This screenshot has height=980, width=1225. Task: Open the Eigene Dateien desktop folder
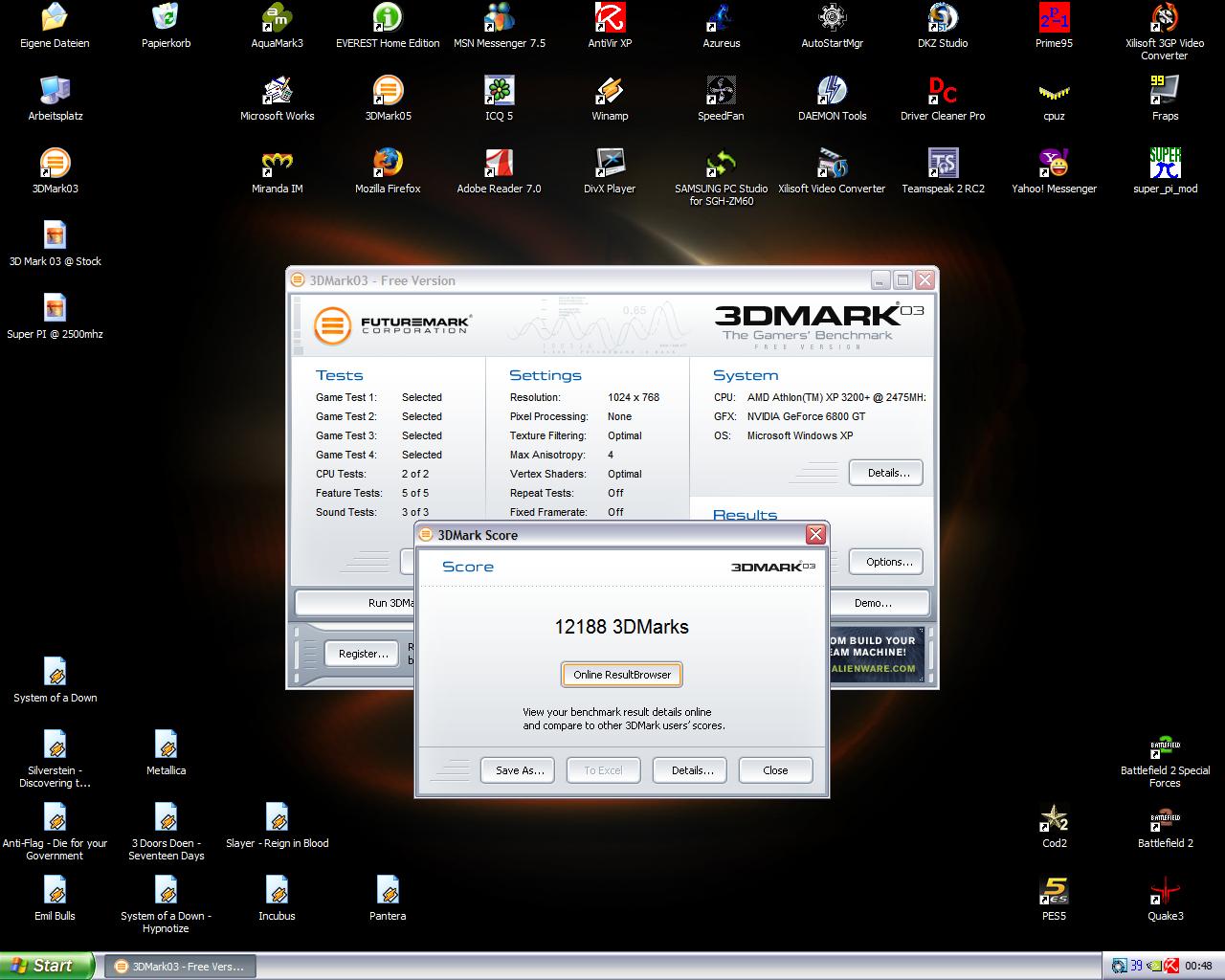(55, 26)
